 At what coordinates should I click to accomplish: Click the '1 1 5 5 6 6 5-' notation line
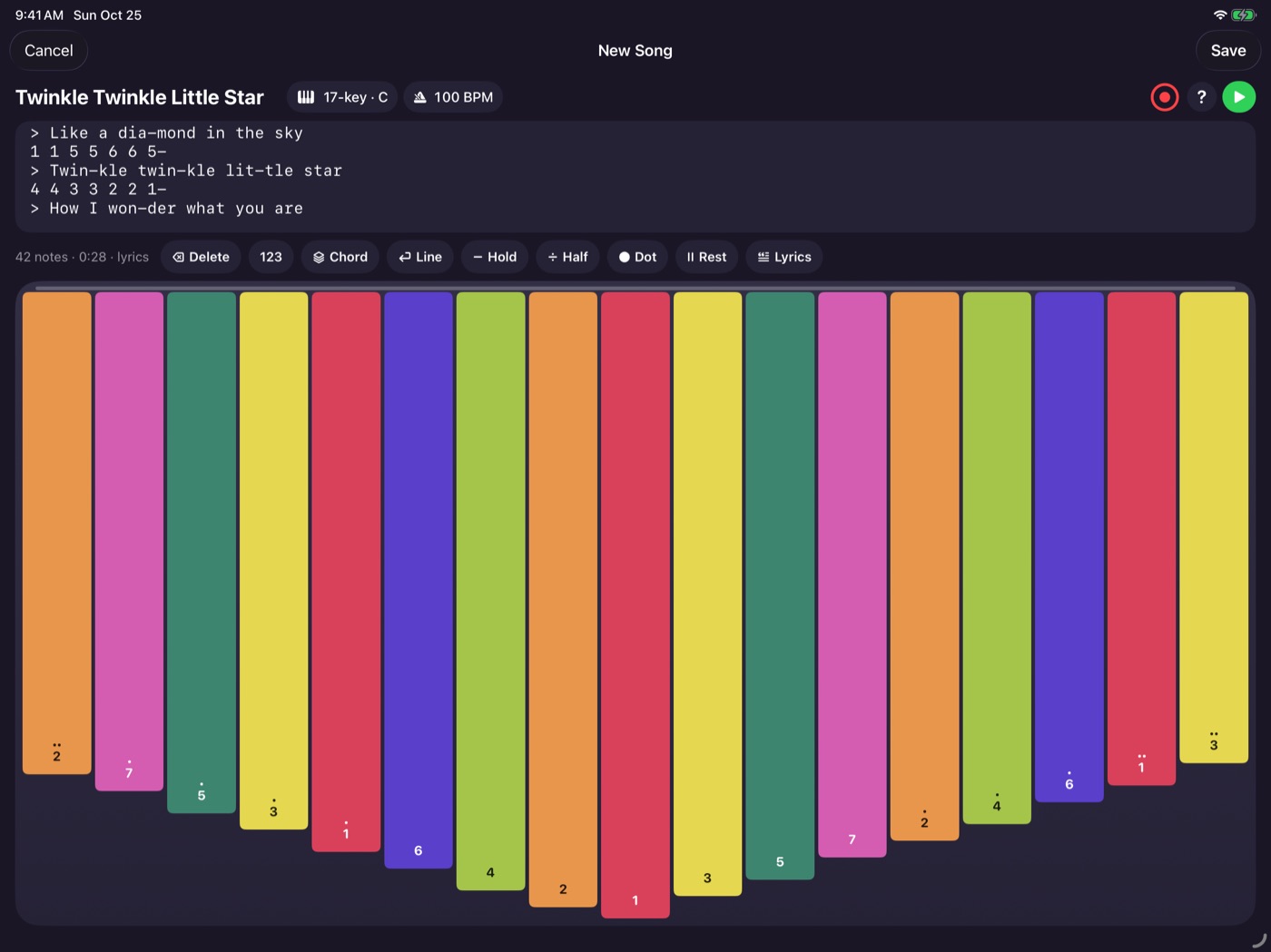98,152
